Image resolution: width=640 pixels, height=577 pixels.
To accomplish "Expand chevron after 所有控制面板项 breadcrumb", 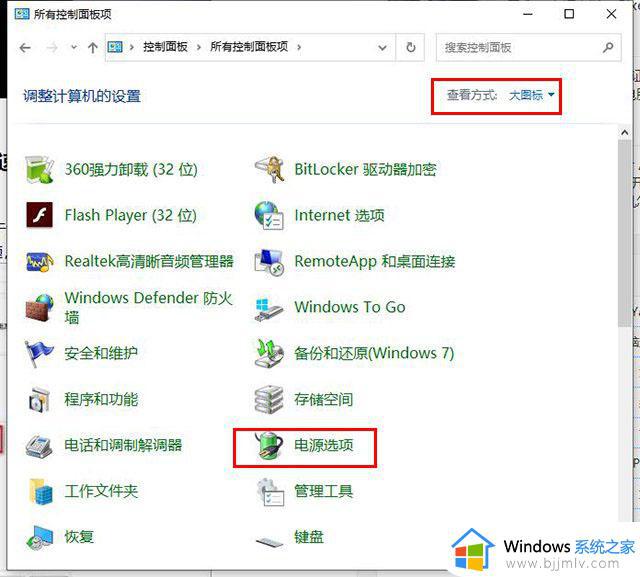I will coord(299,47).
